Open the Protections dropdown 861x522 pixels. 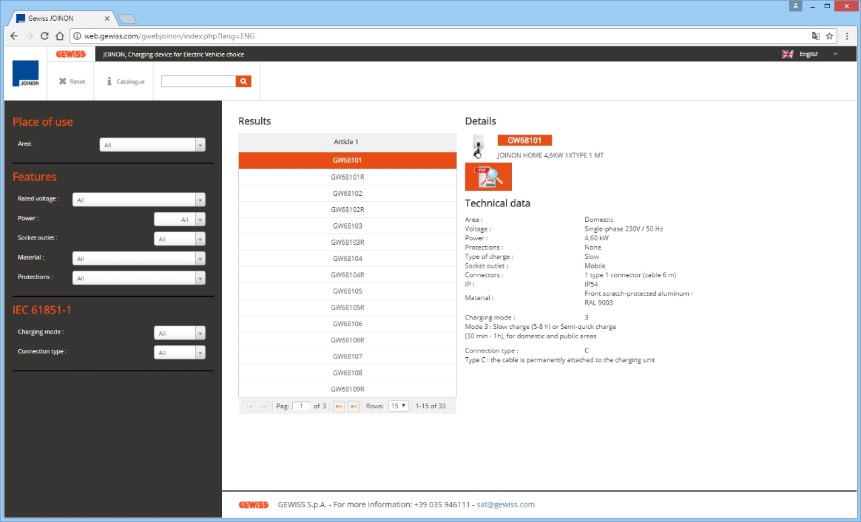(x=139, y=278)
